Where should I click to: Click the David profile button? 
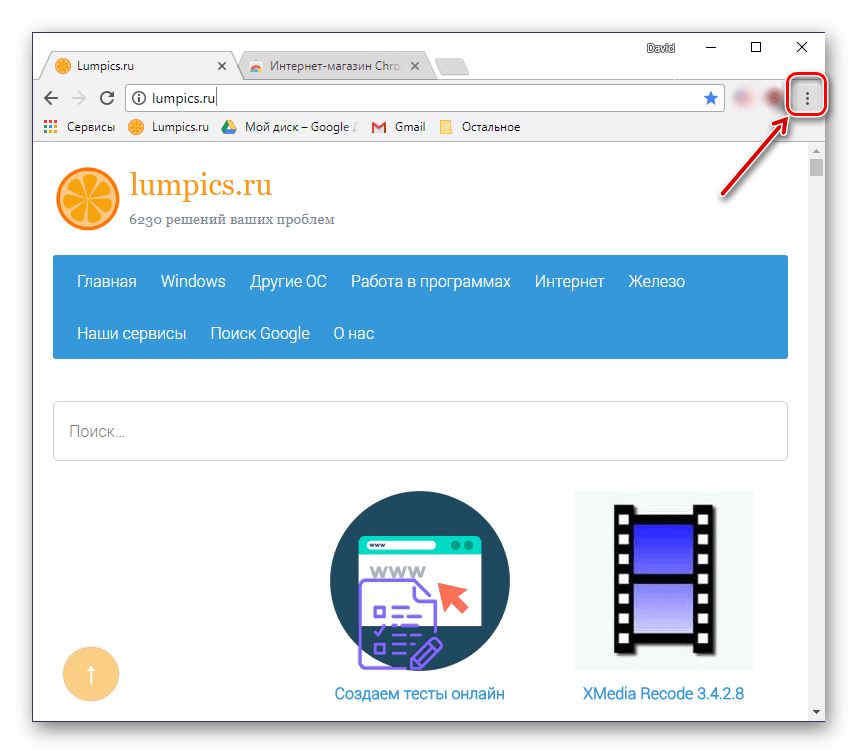(660, 48)
